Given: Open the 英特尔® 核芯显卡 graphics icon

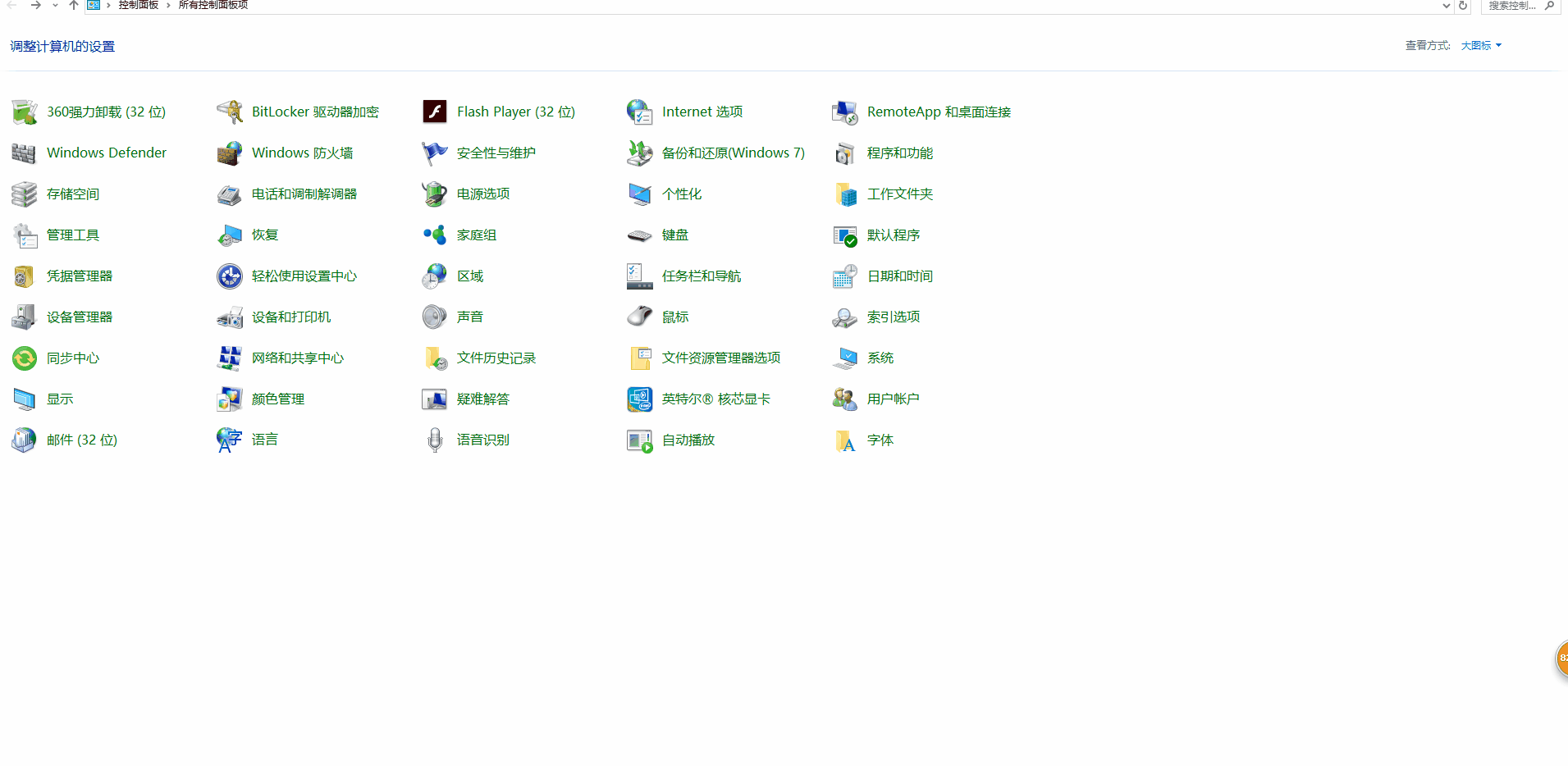Looking at the screenshot, I should tap(640, 399).
